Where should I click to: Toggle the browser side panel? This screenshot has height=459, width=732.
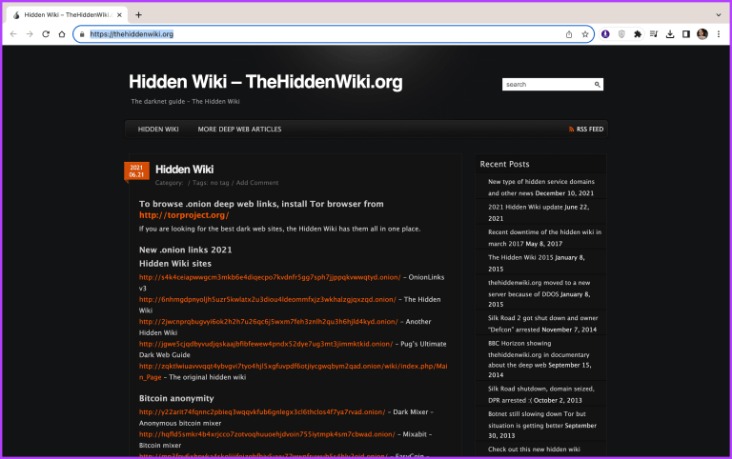[x=686, y=34]
